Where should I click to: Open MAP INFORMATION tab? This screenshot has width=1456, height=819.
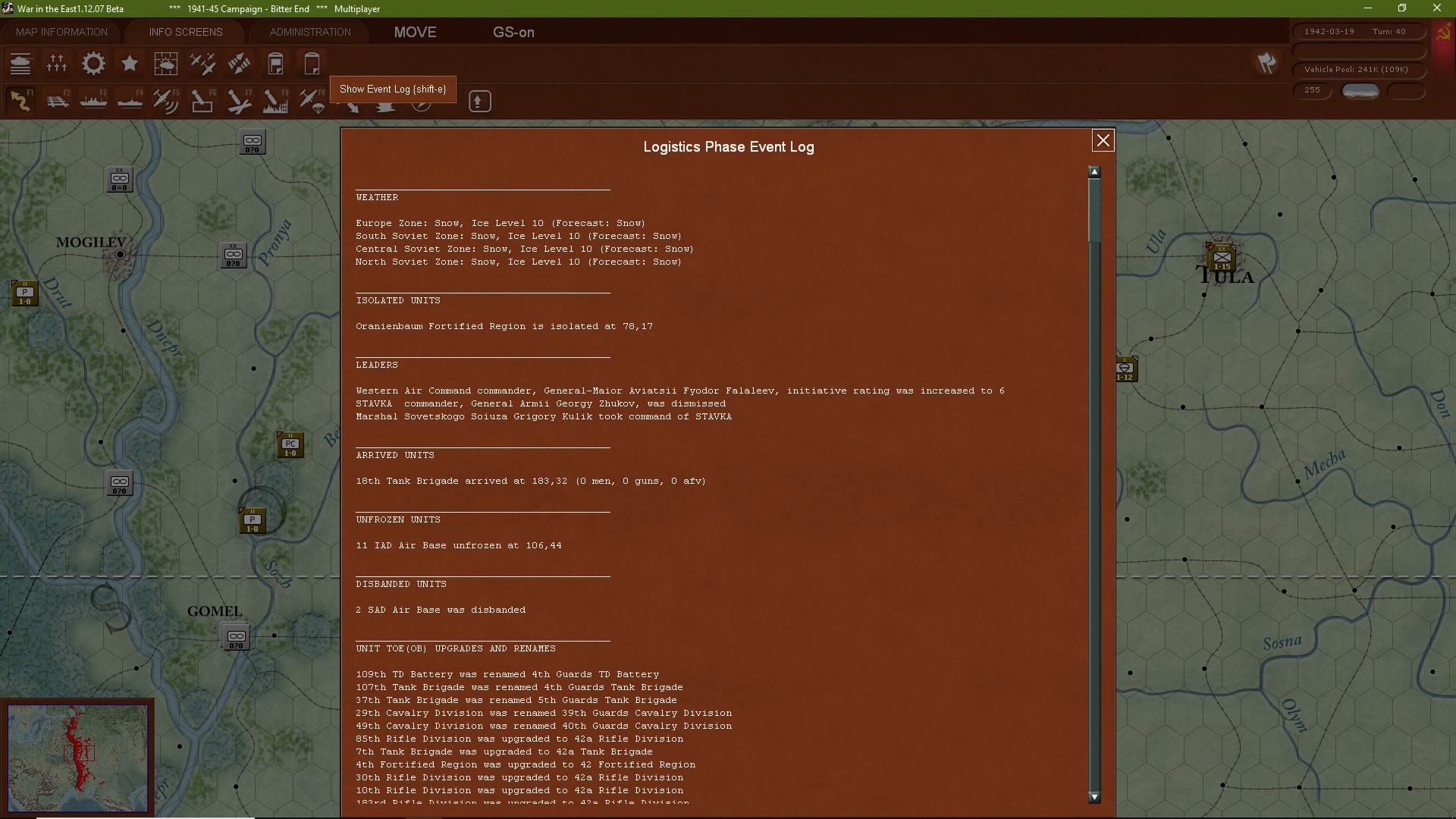(61, 32)
